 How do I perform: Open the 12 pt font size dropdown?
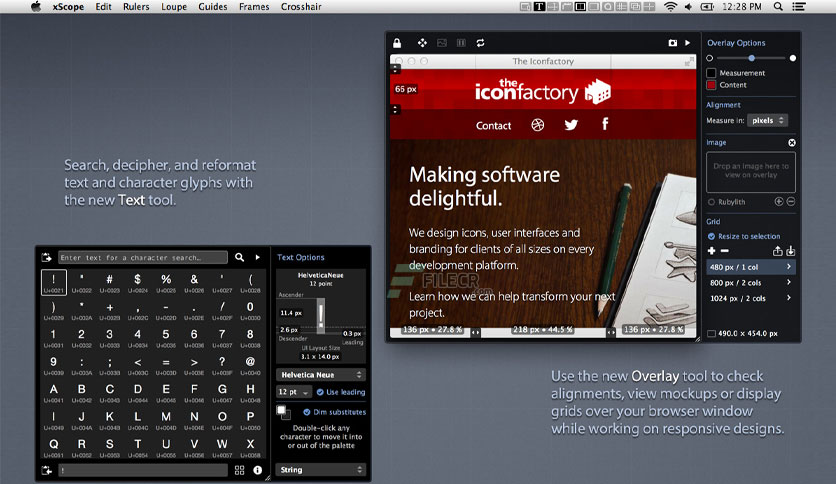[x=293, y=392]
